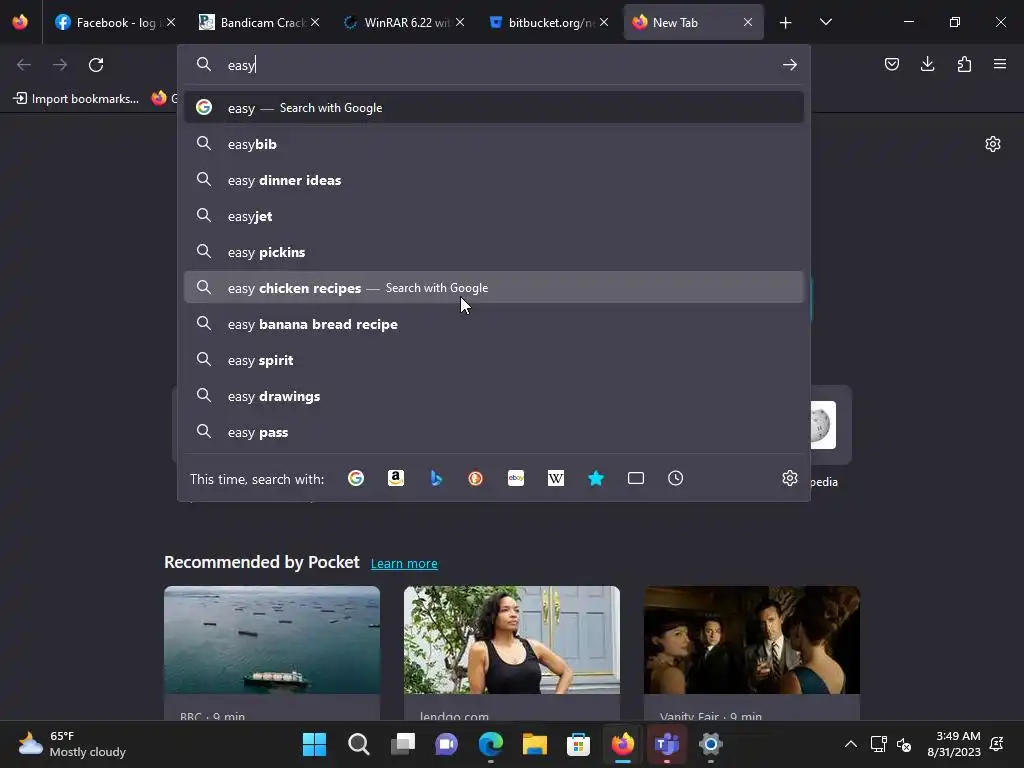Choose the easy banana bread recipe suggestion
The image size is (1024, 768).
[x=494, y=324]
